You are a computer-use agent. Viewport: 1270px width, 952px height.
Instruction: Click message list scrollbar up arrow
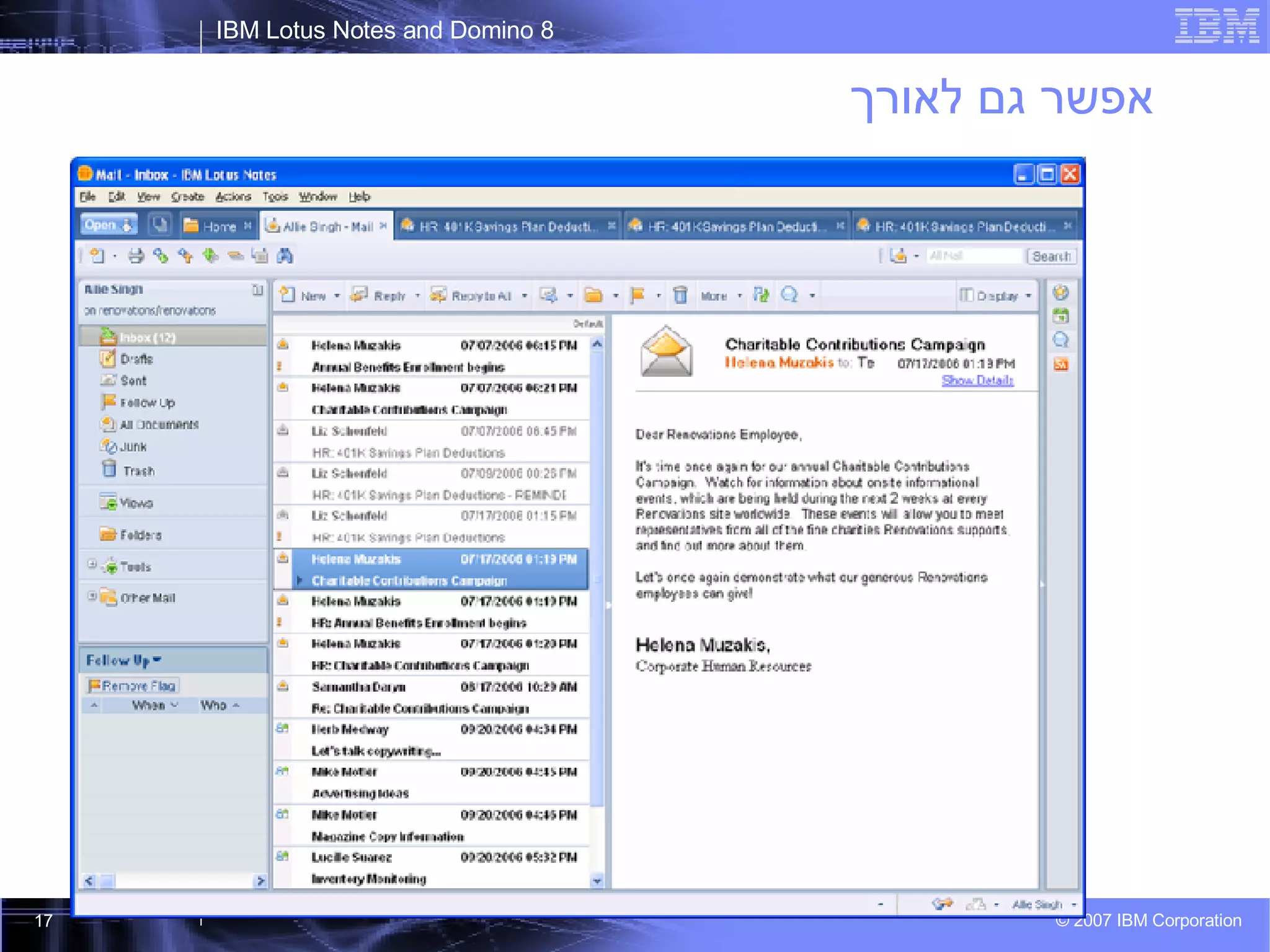[x=597, y=343]
